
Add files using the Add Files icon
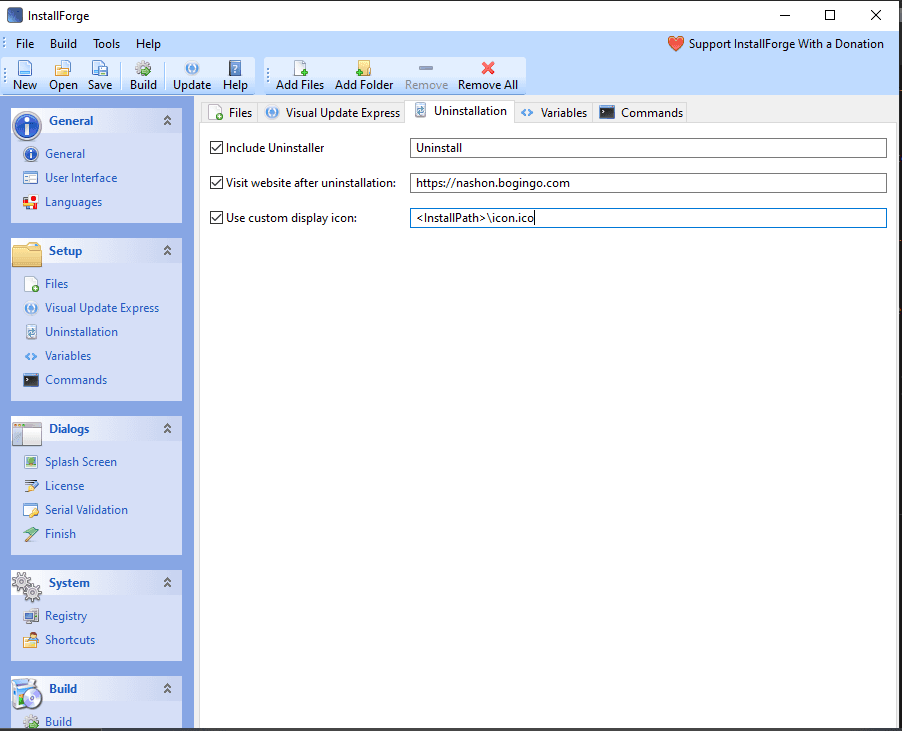299,75
